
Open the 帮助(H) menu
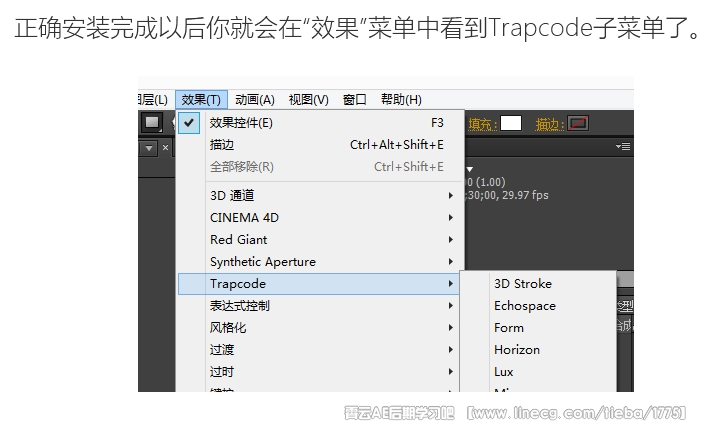[401, 100]
